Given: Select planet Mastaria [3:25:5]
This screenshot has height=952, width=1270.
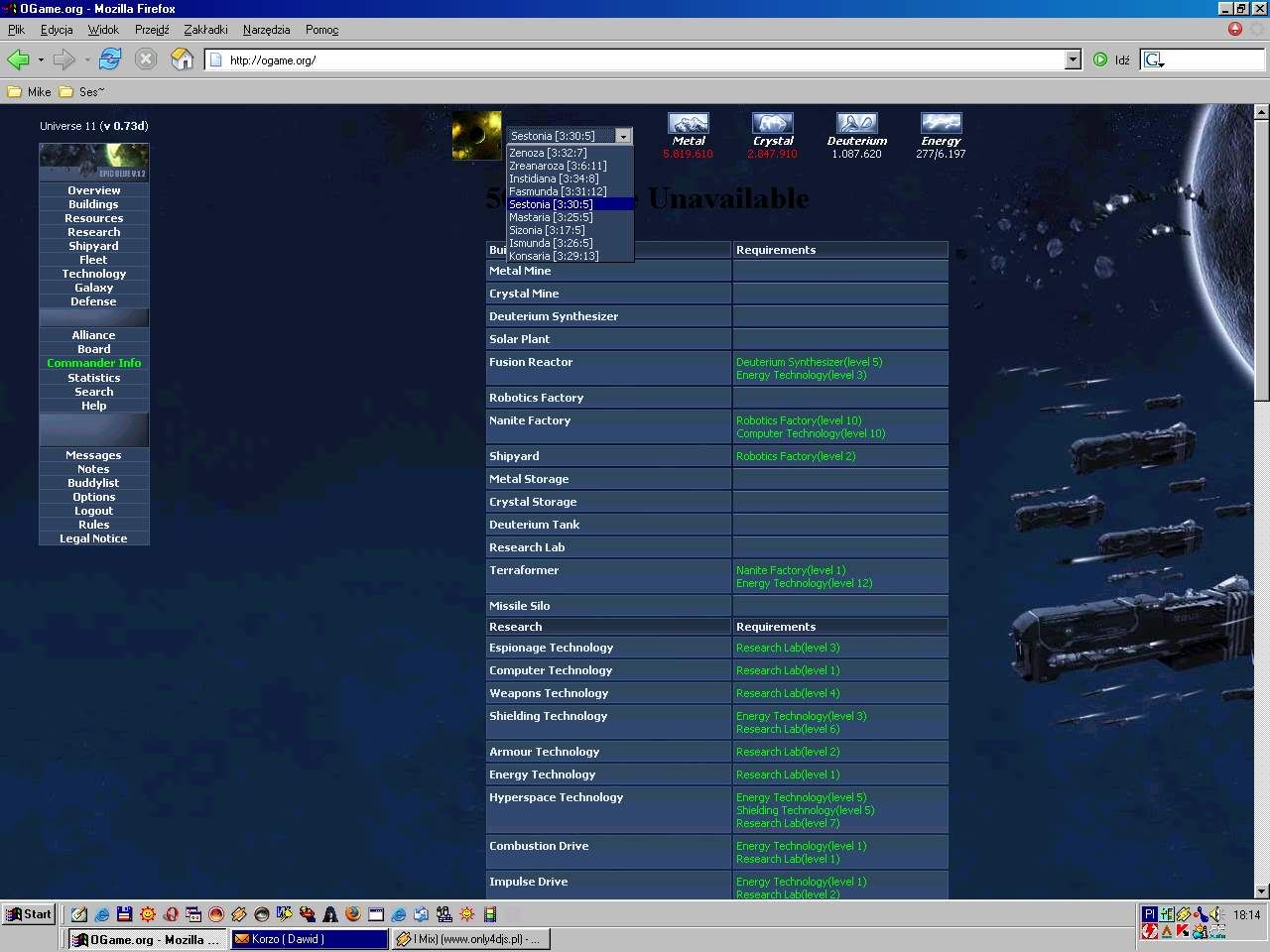Looking at the screenshot, I should [570, 217].
